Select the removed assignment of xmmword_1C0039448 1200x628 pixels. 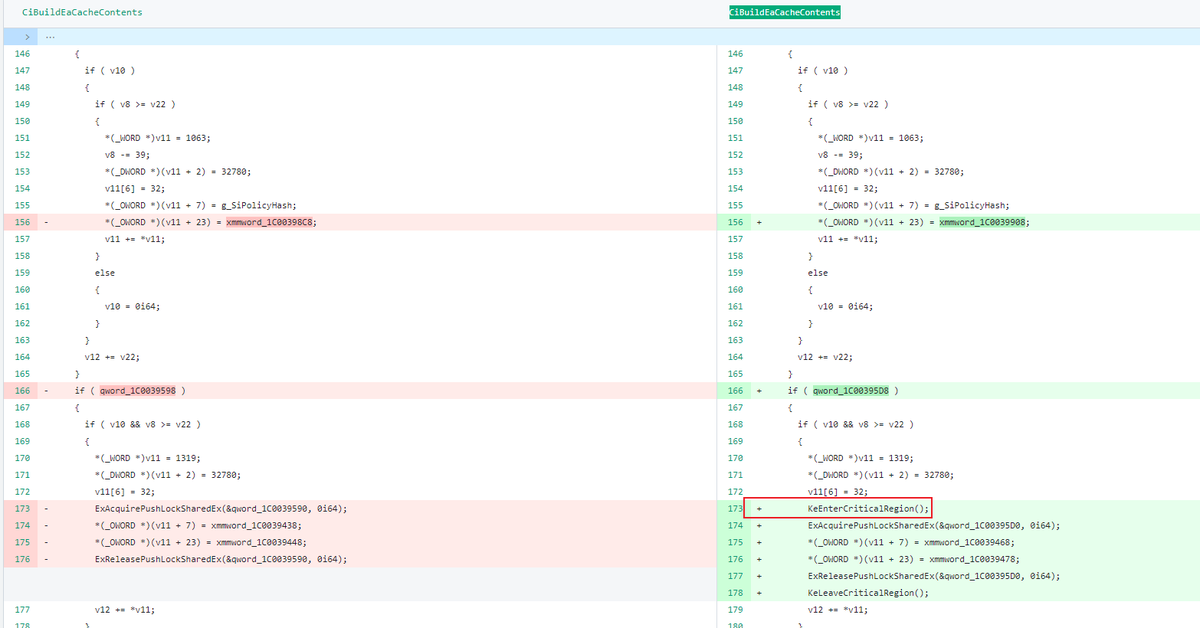pyautogui.click(x=201, y=542)
